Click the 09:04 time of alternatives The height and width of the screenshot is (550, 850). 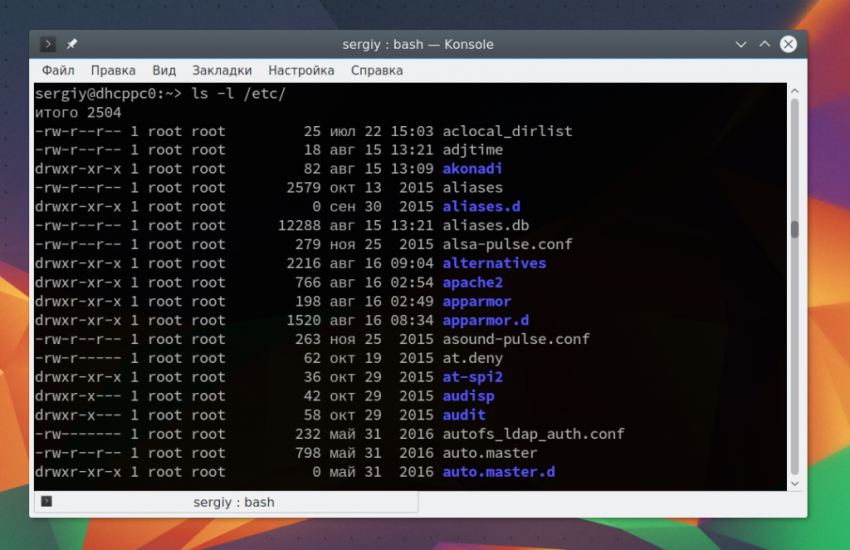(412, 263)
